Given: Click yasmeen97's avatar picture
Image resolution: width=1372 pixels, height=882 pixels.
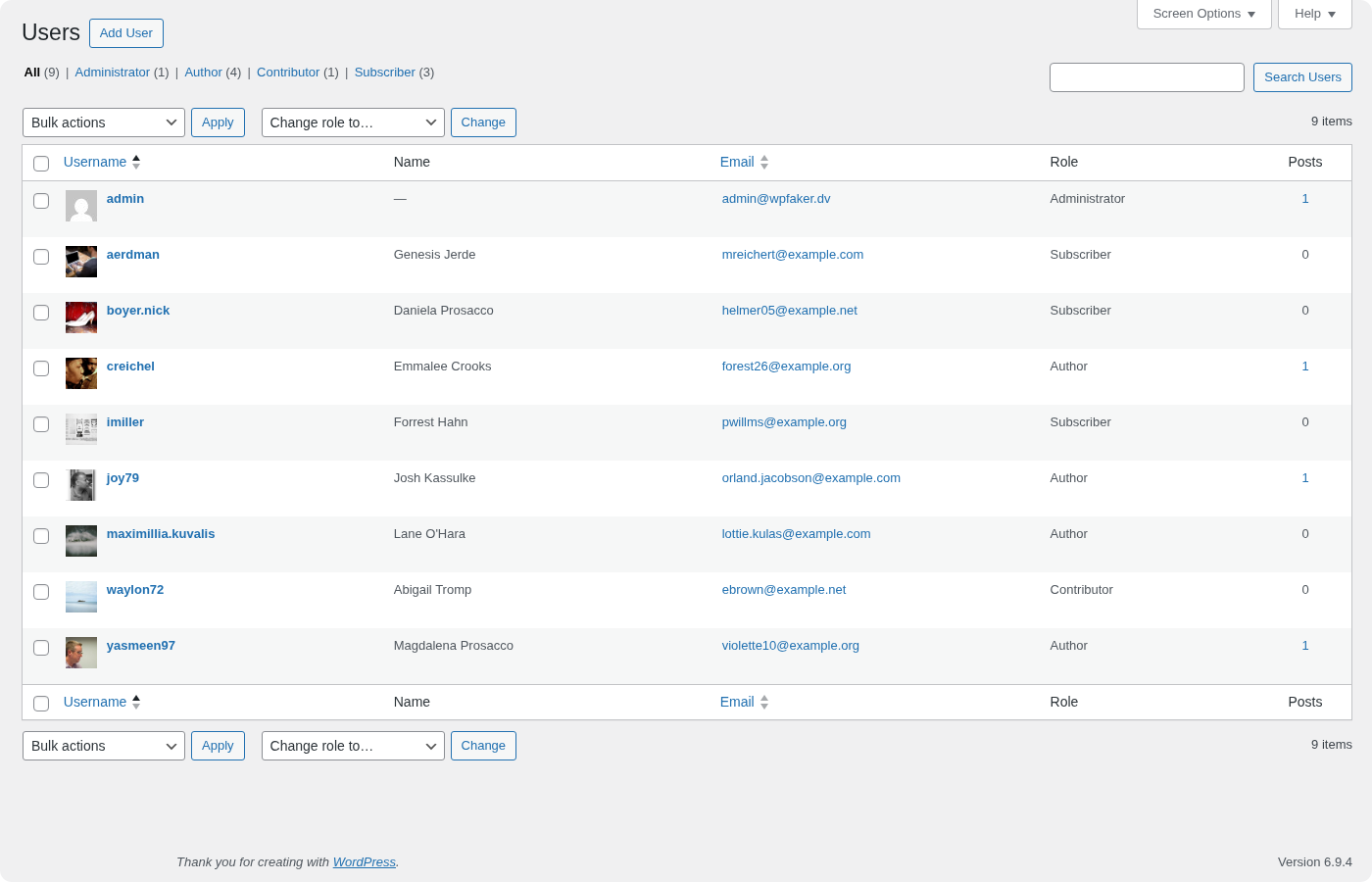Looking at the screenshot, I should click(x=80, y=653).
